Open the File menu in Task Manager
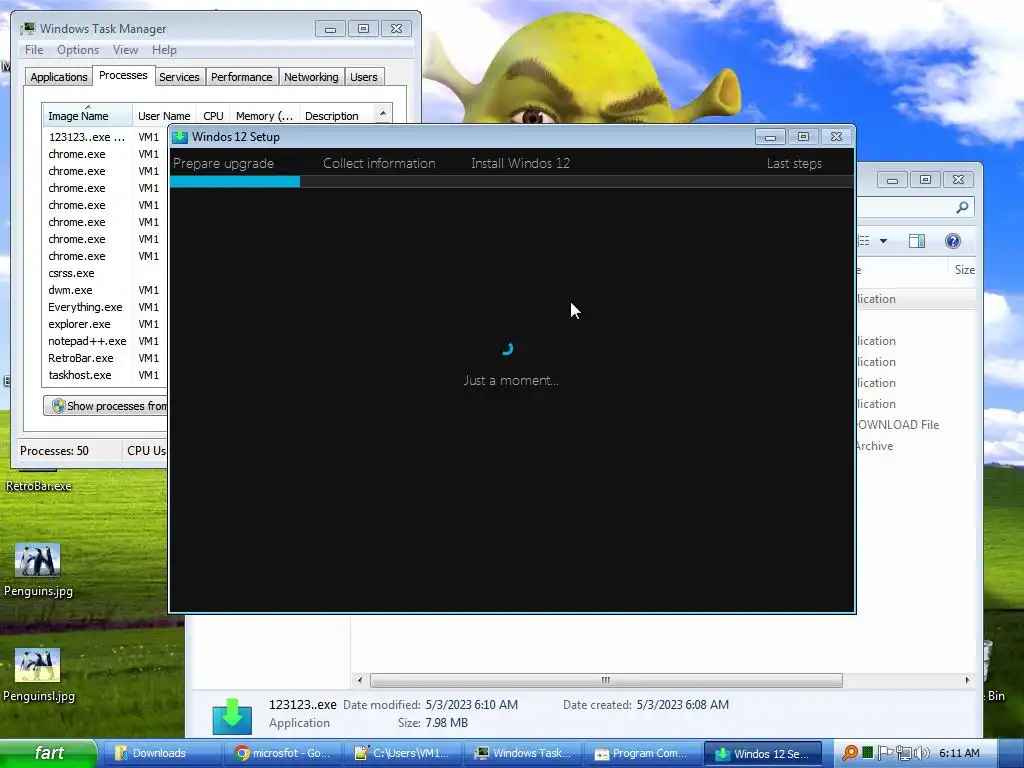The height and width of the screenshot is (768, 1024). pyautogui.click(x=34, y=50)
